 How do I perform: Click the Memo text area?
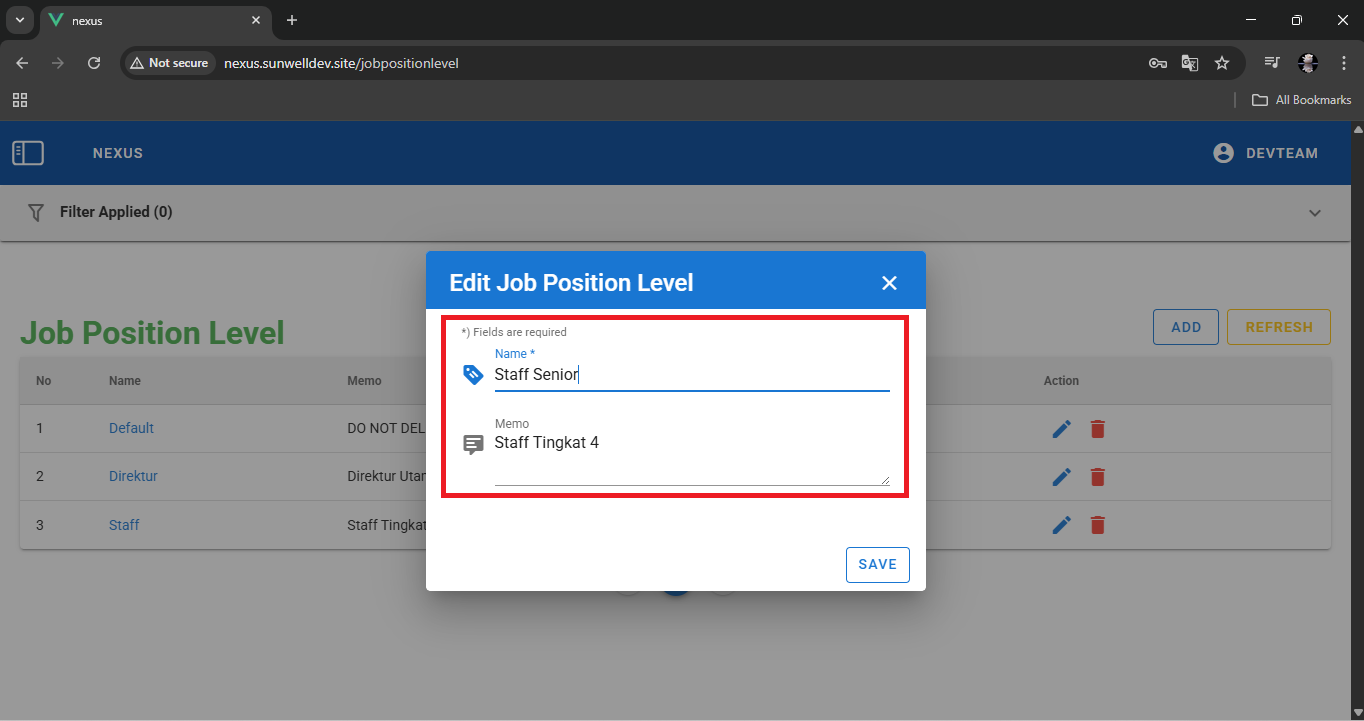[690, 456]
